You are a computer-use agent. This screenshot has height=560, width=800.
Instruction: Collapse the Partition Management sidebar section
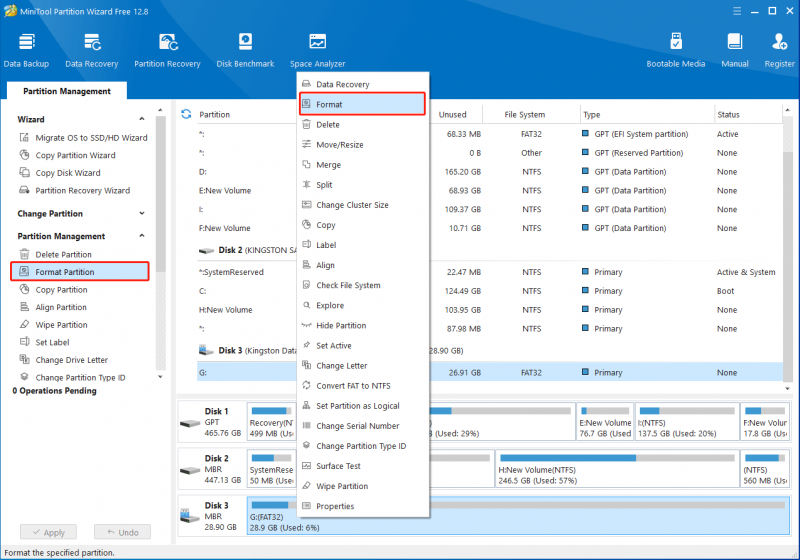pos(142,236)
